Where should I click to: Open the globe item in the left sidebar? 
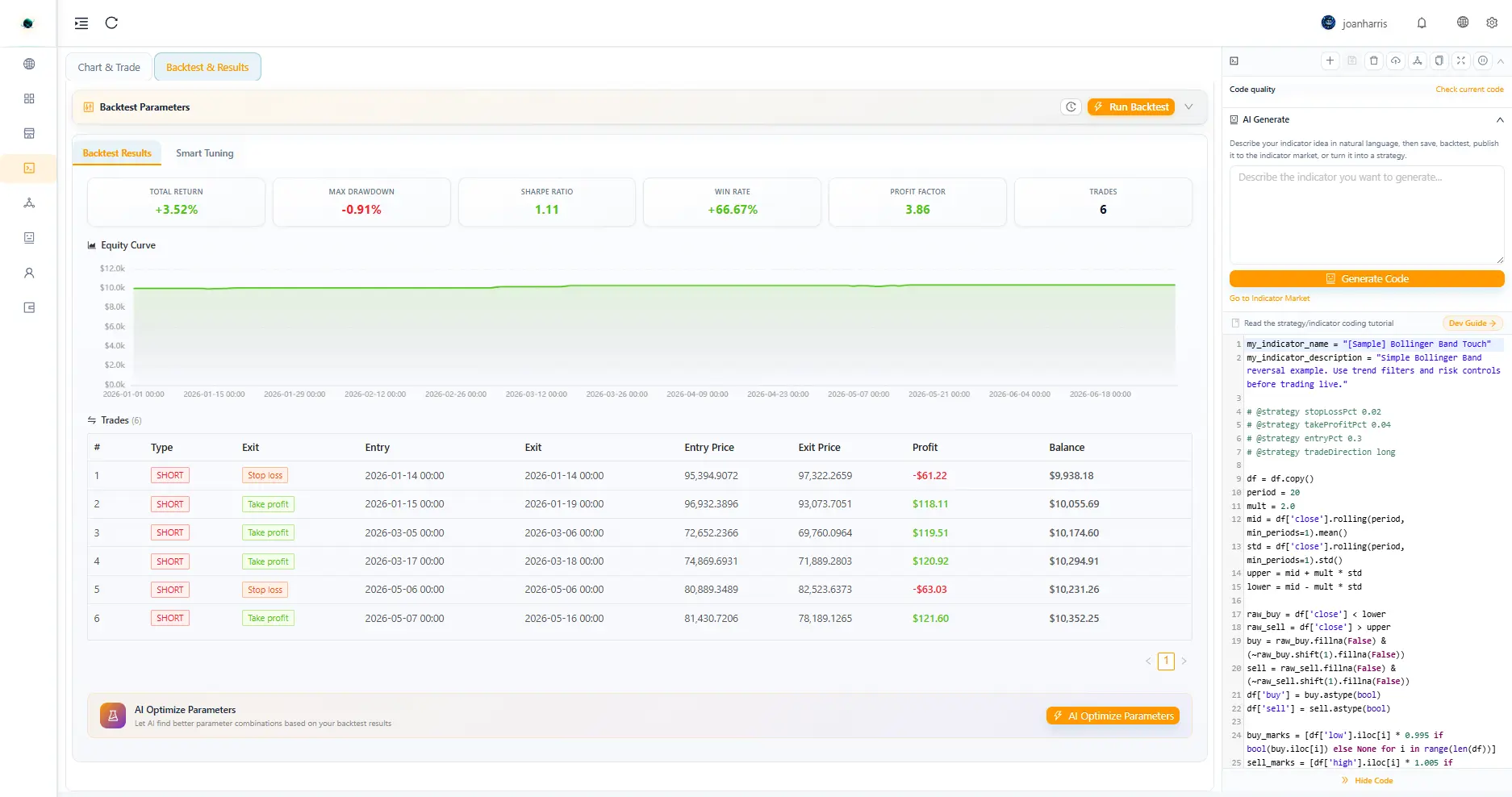click(29, 64)
